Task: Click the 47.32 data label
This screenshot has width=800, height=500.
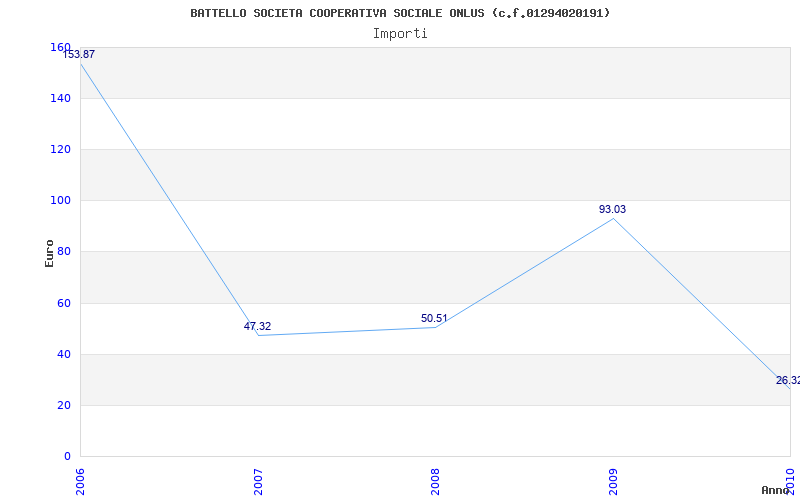Action: click(x=257, y=327)
